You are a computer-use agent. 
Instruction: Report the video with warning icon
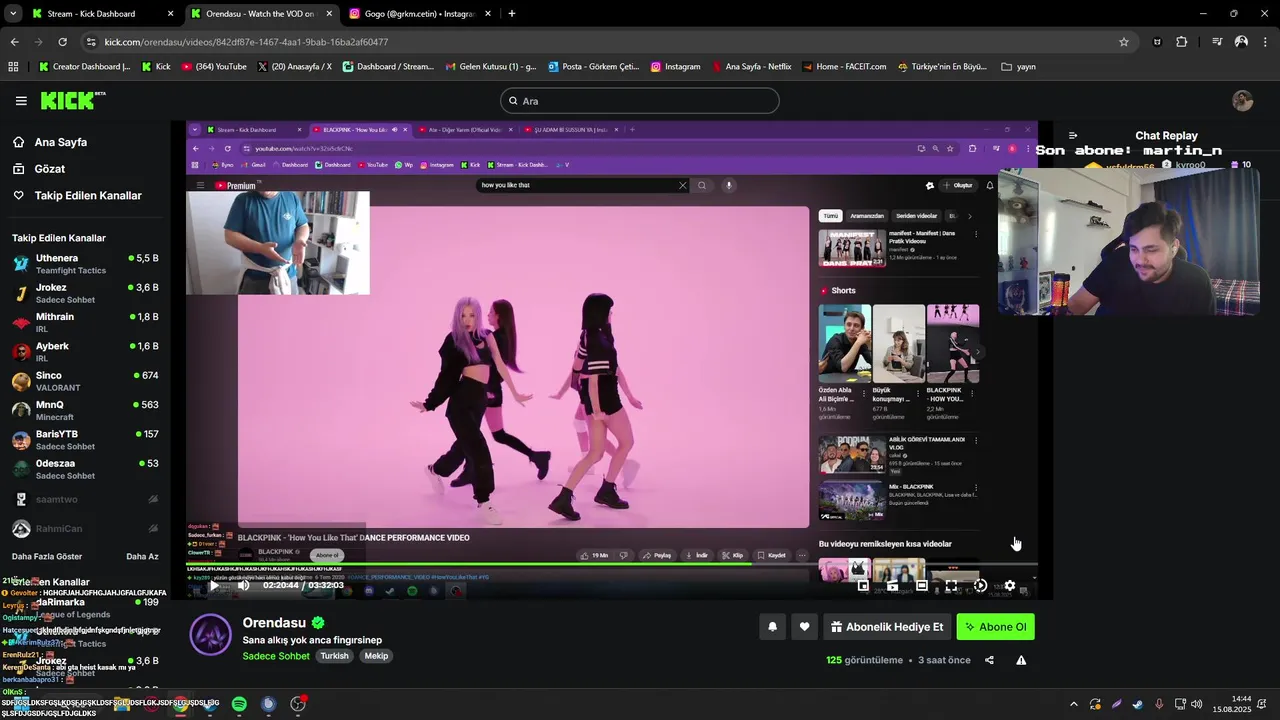1021,660
